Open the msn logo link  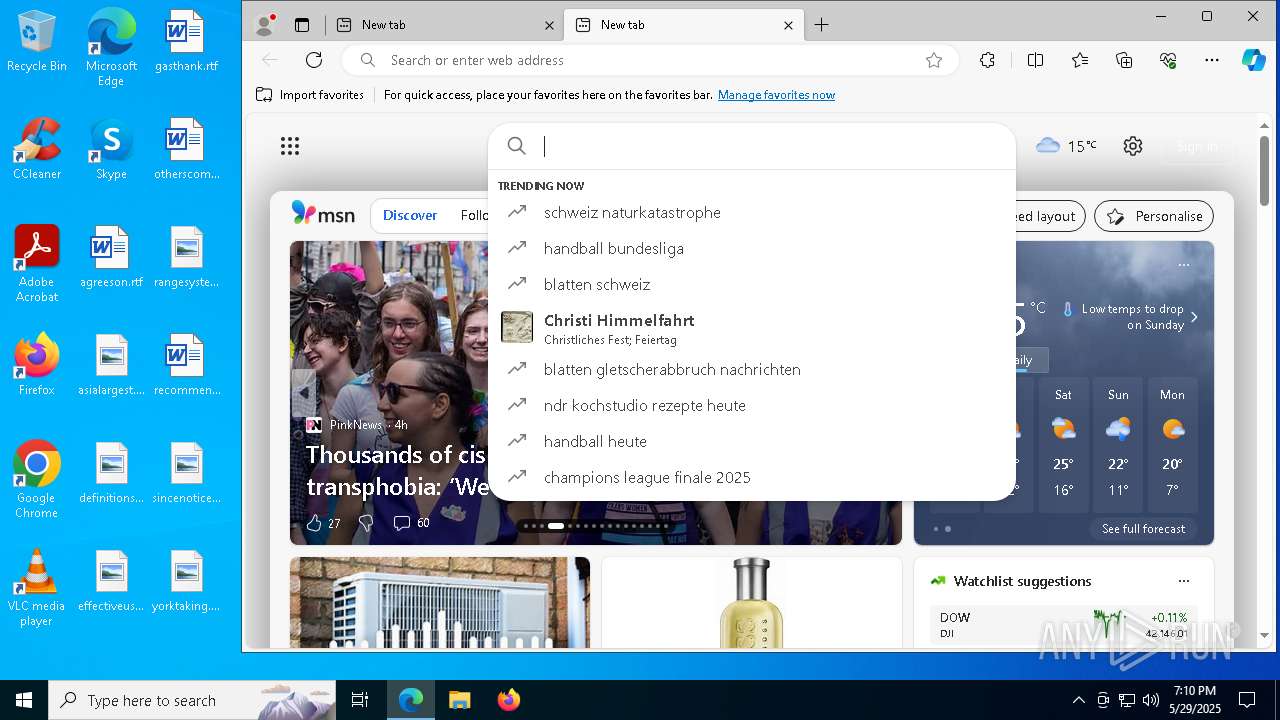tap(323, 214)
